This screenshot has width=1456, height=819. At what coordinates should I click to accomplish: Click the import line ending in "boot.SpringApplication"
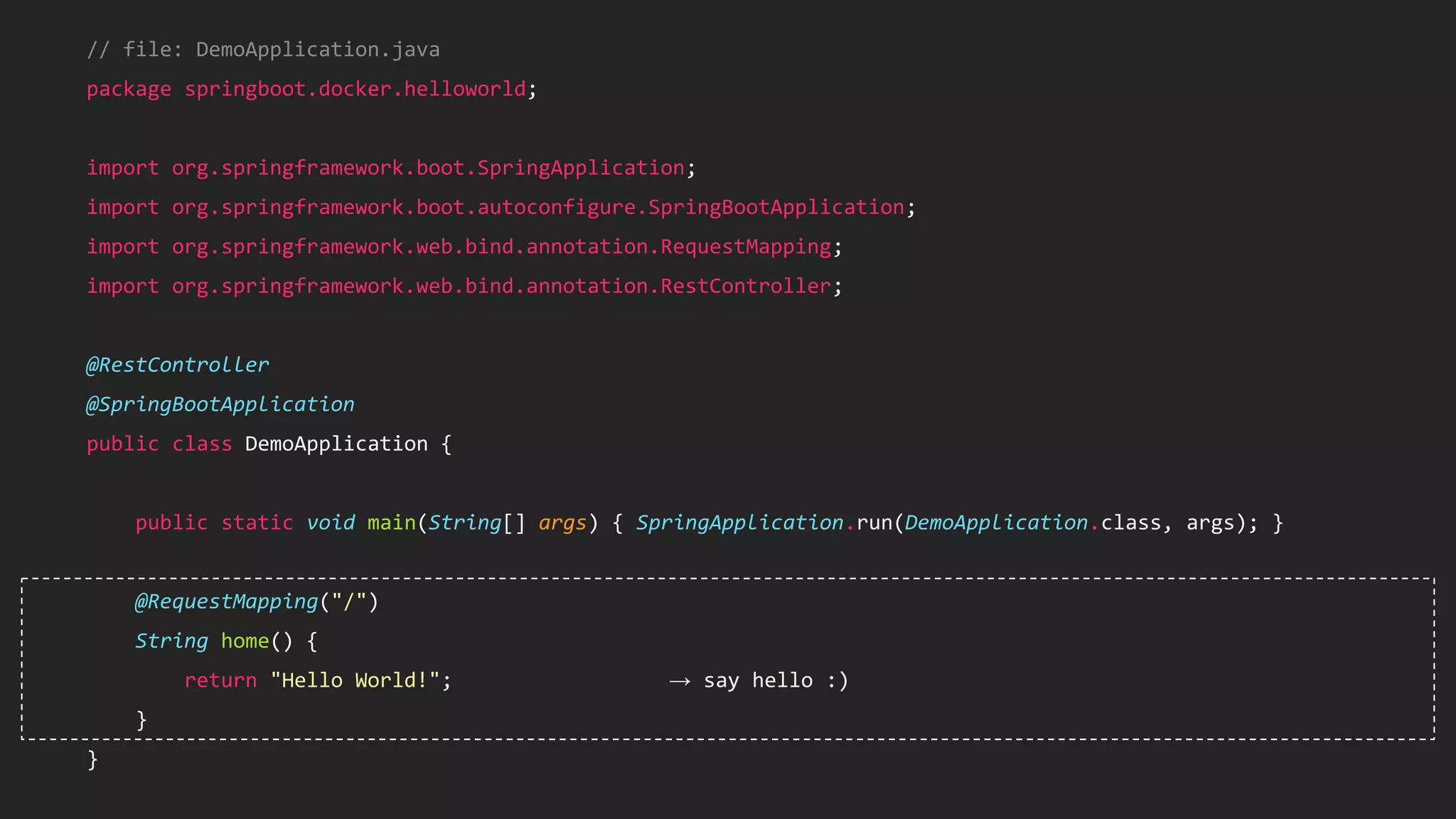point(391,168)
